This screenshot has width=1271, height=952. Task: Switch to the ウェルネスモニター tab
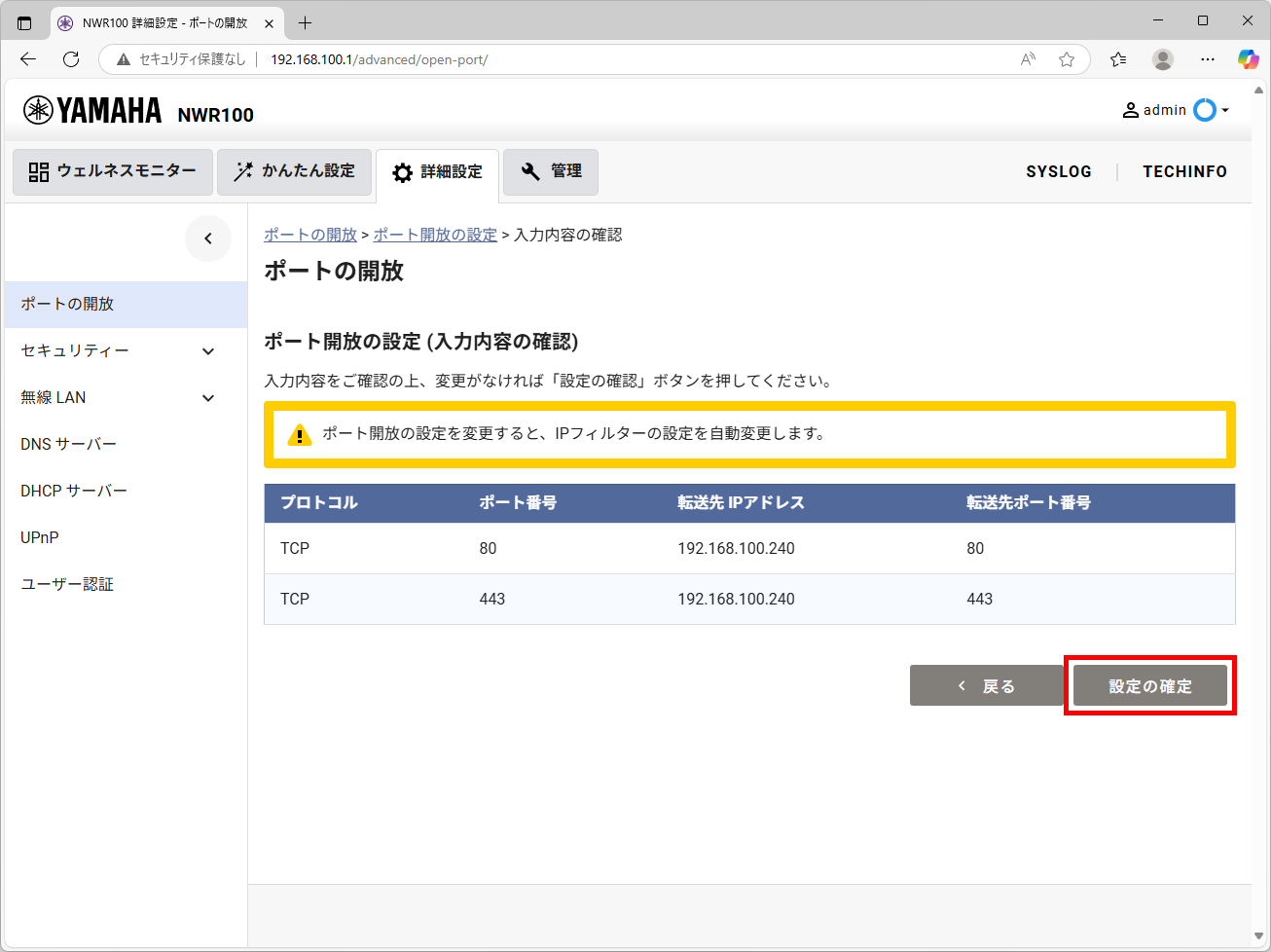113,171
